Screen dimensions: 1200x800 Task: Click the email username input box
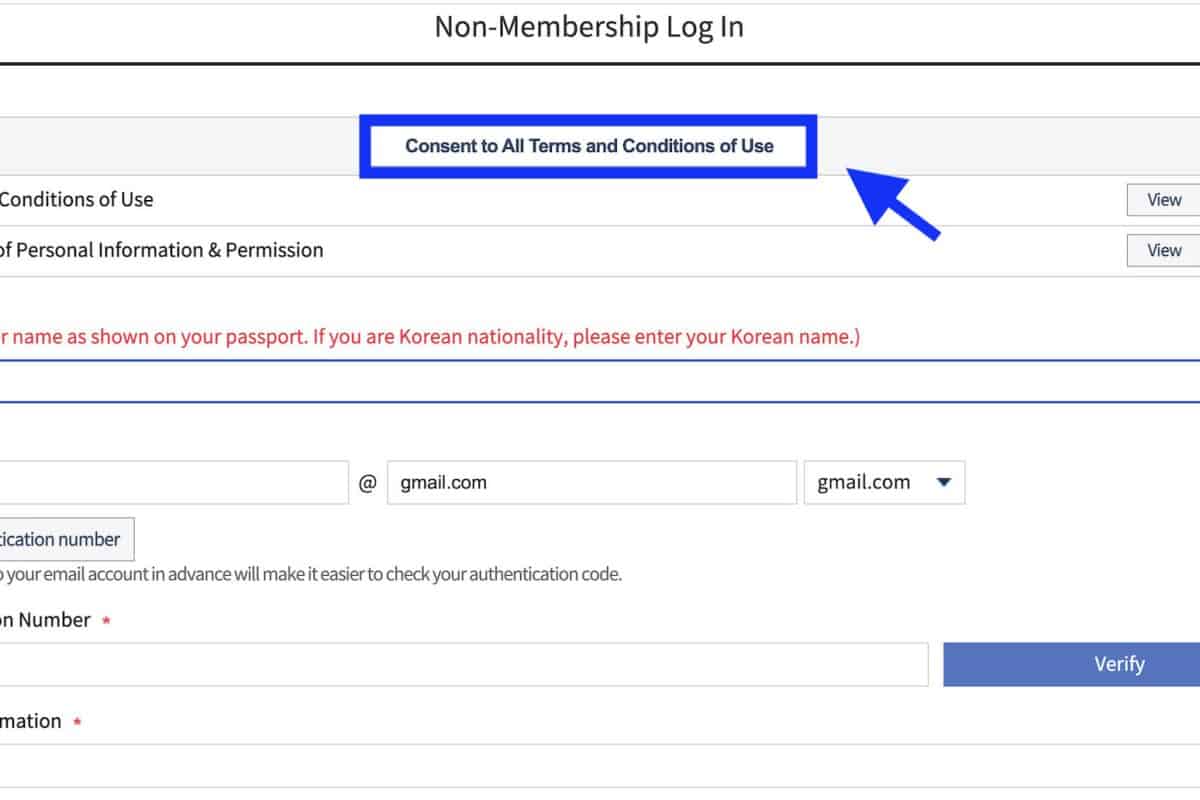(173, 483)
